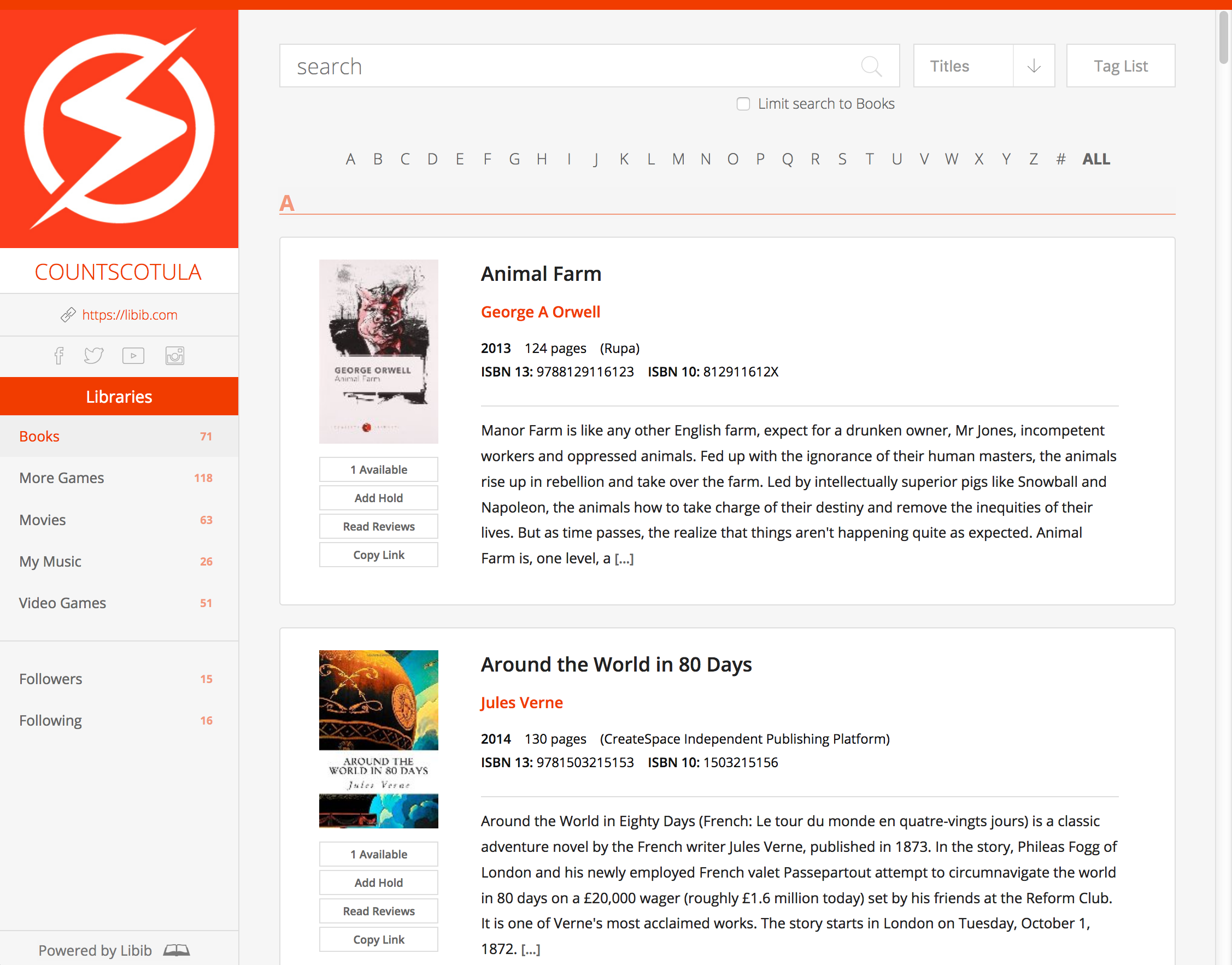Open the Twitter bird icon
The width and height of the screenshot is (1232, 965).
tap(94, 355)
